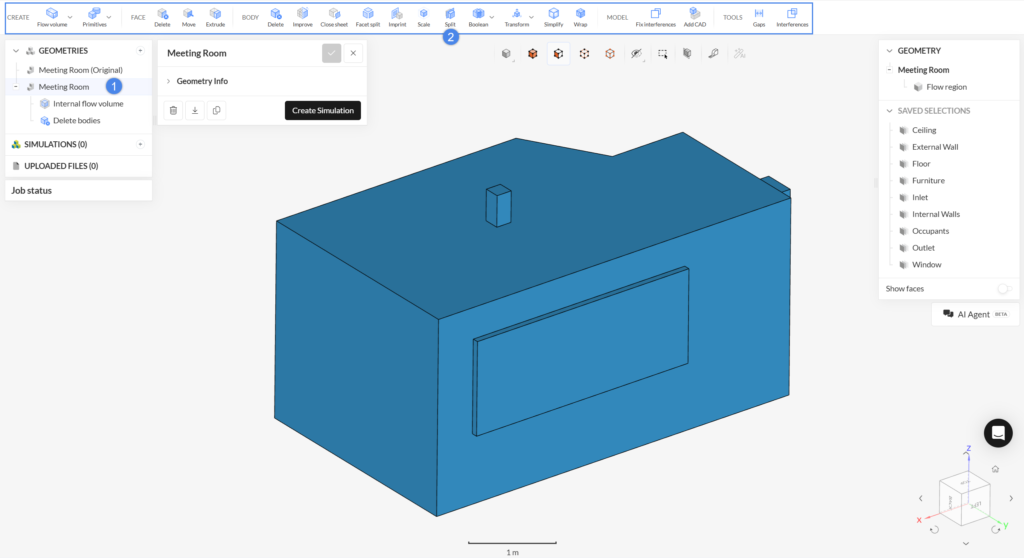Add a new simulation with plus

click(140, 144)
